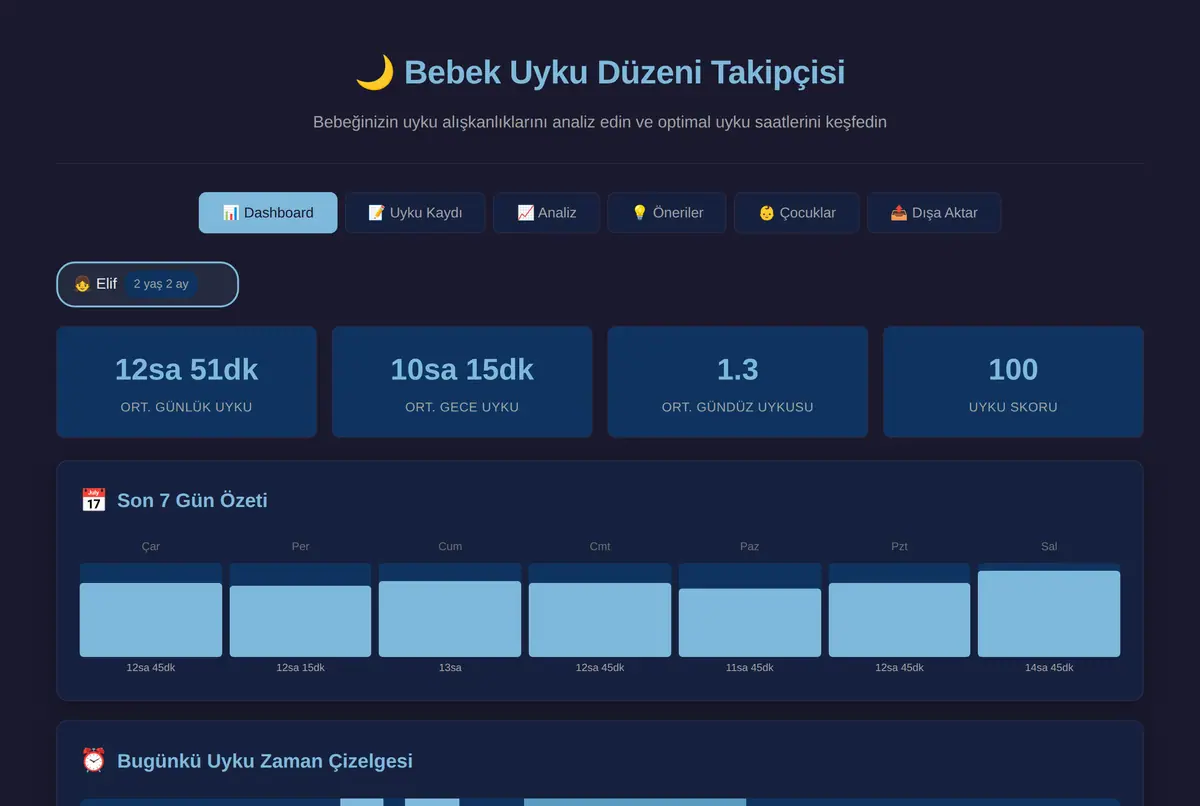Click the '14sa 45dk' value under Sal

[1049, 668]
